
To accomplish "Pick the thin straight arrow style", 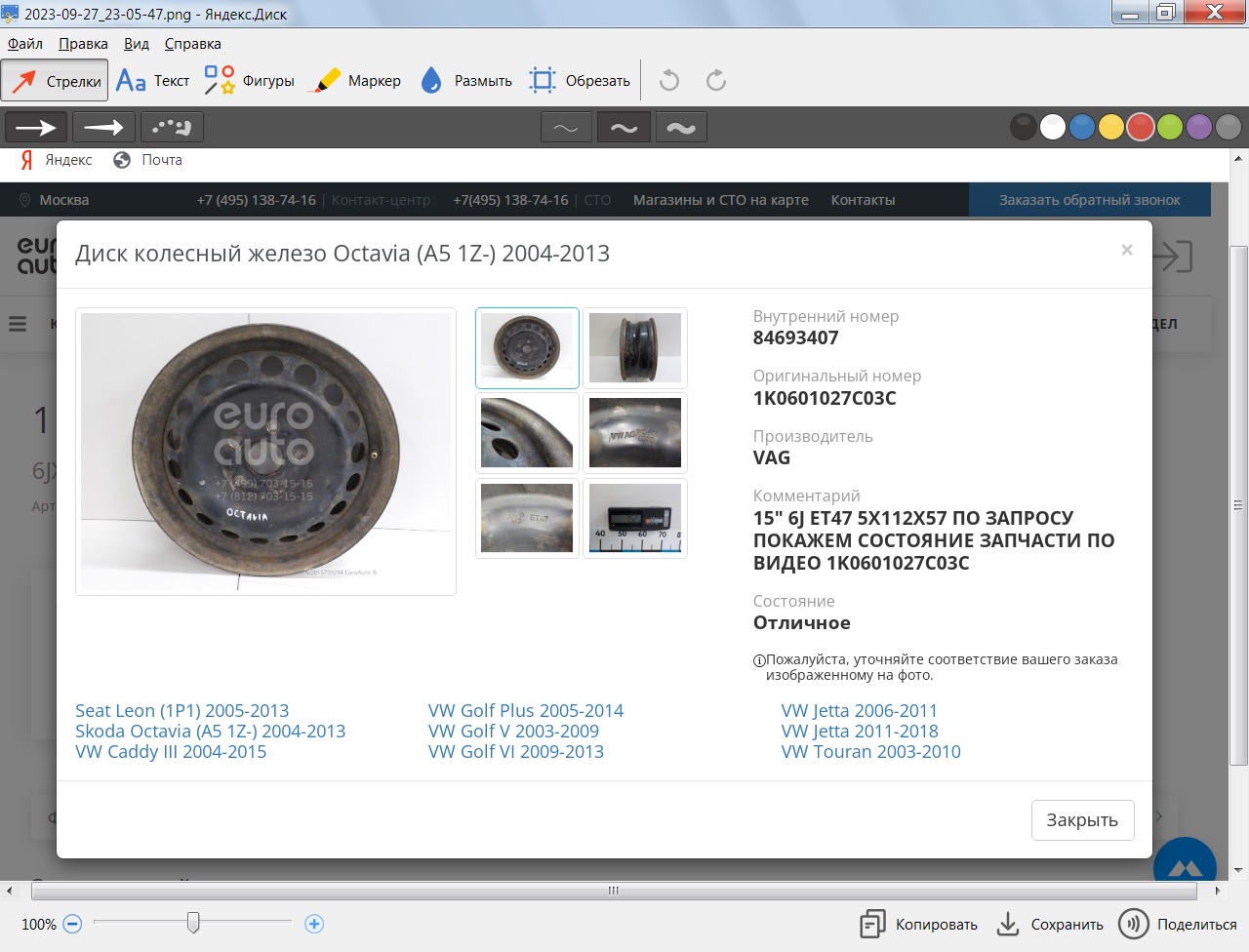I will point(36,128).
